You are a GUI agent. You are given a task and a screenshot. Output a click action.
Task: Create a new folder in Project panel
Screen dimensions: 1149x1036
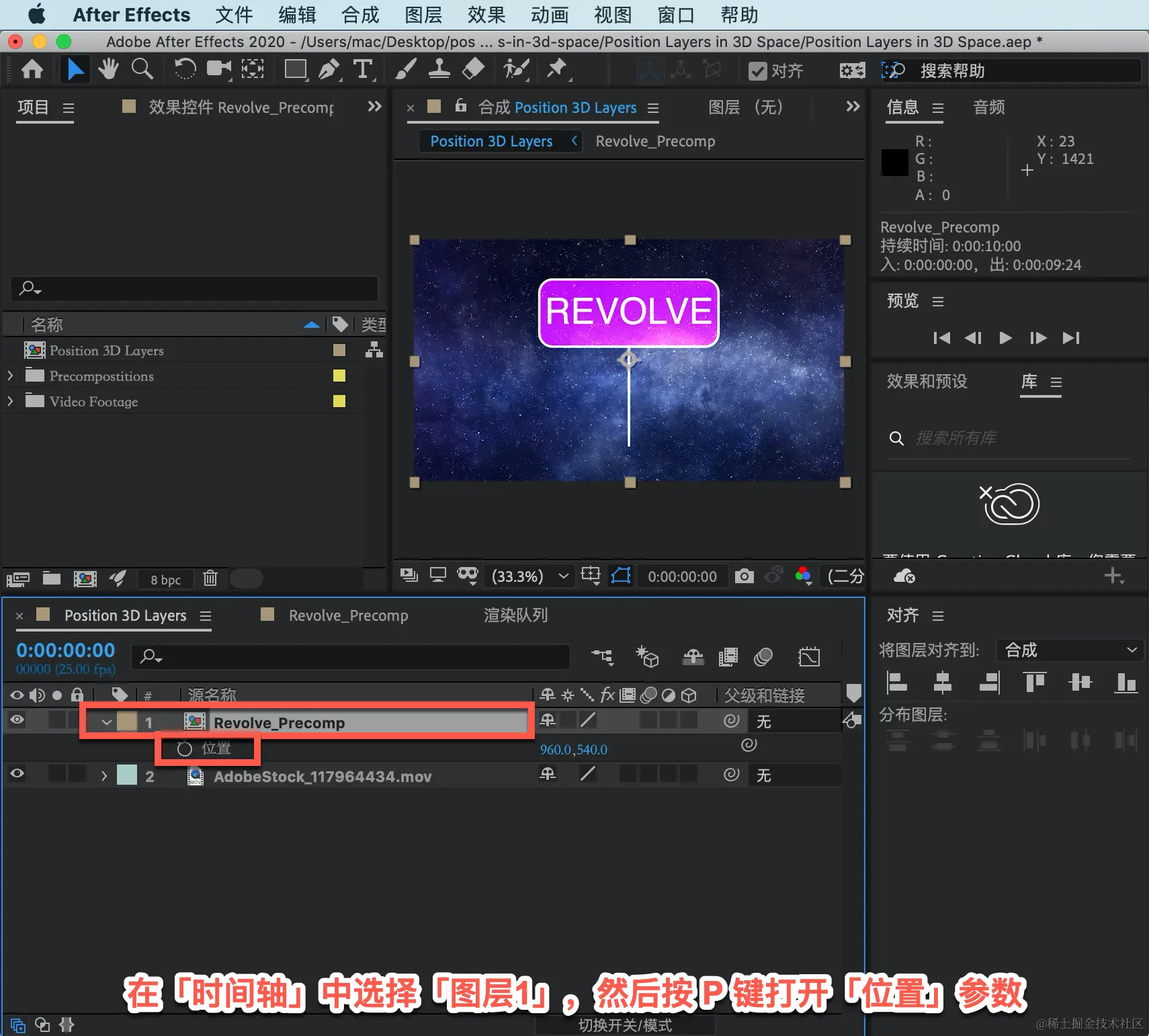[52, 578]
